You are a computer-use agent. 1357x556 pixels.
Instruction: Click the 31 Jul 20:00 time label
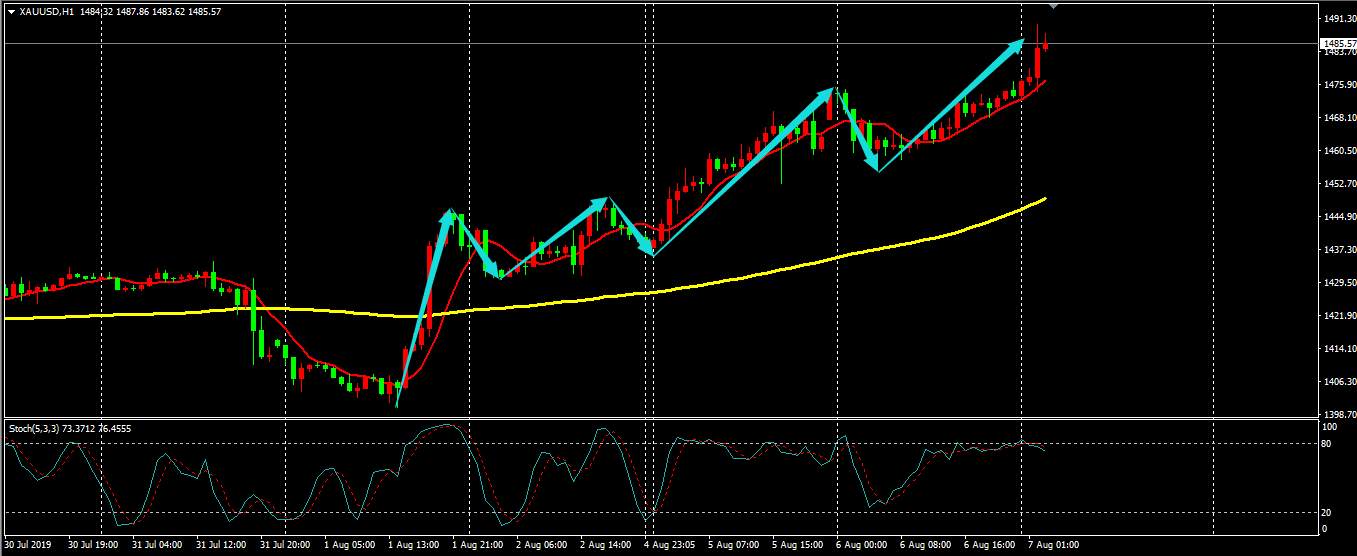tap(285, 546)
